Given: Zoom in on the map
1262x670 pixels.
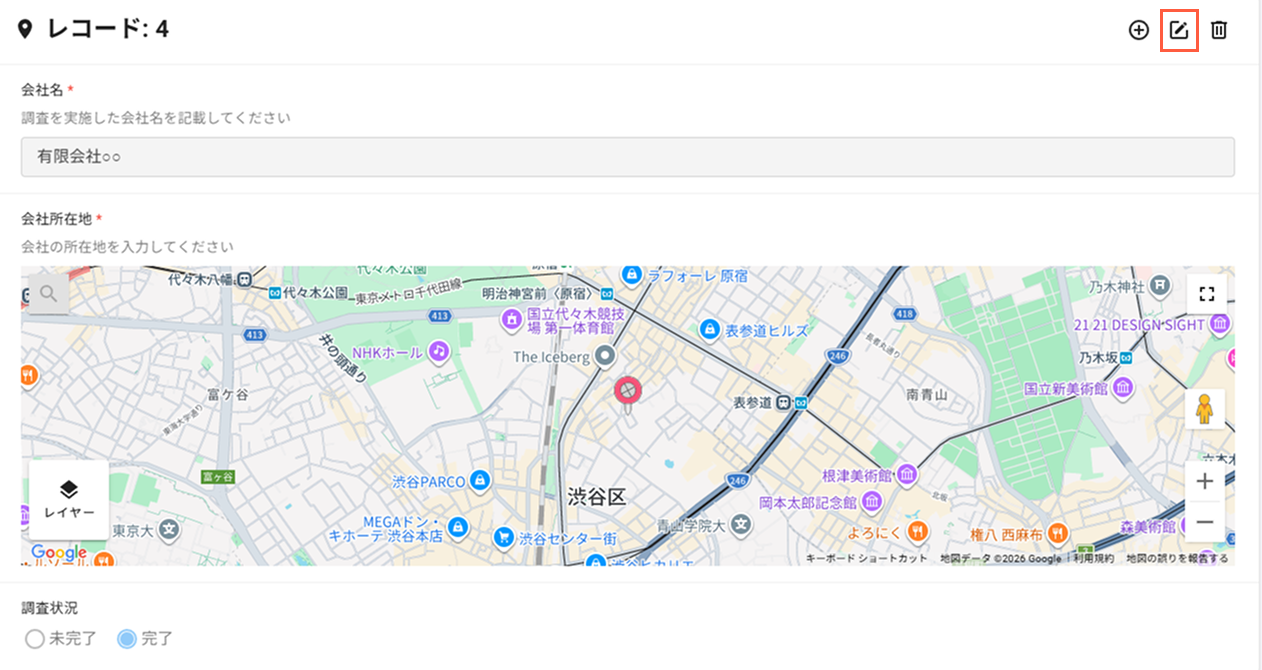Looking at the screenshot, I should 1205,482.
